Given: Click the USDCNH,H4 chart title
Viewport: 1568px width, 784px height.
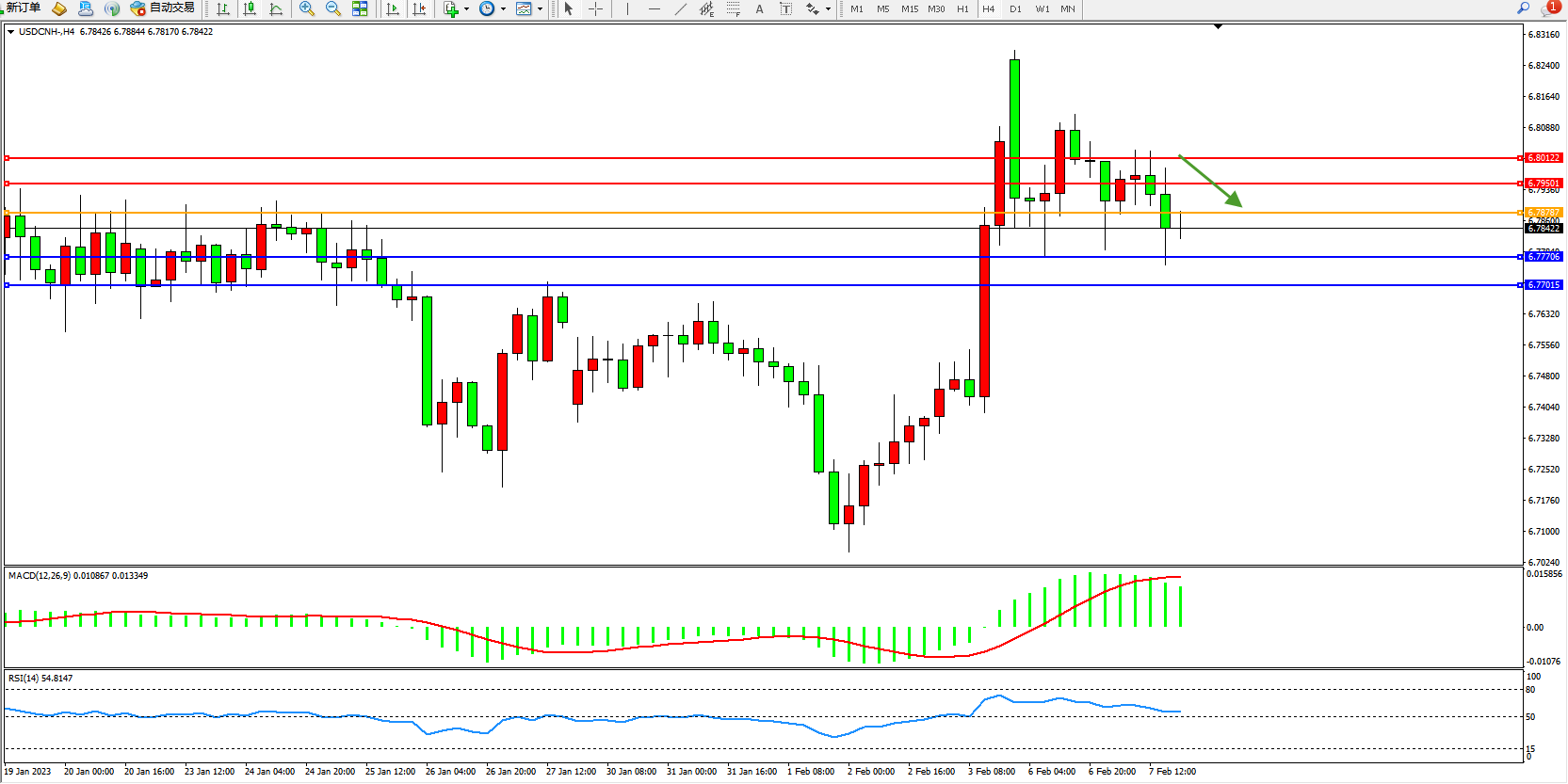Looking at the screenshot, I should pos(47,31).
